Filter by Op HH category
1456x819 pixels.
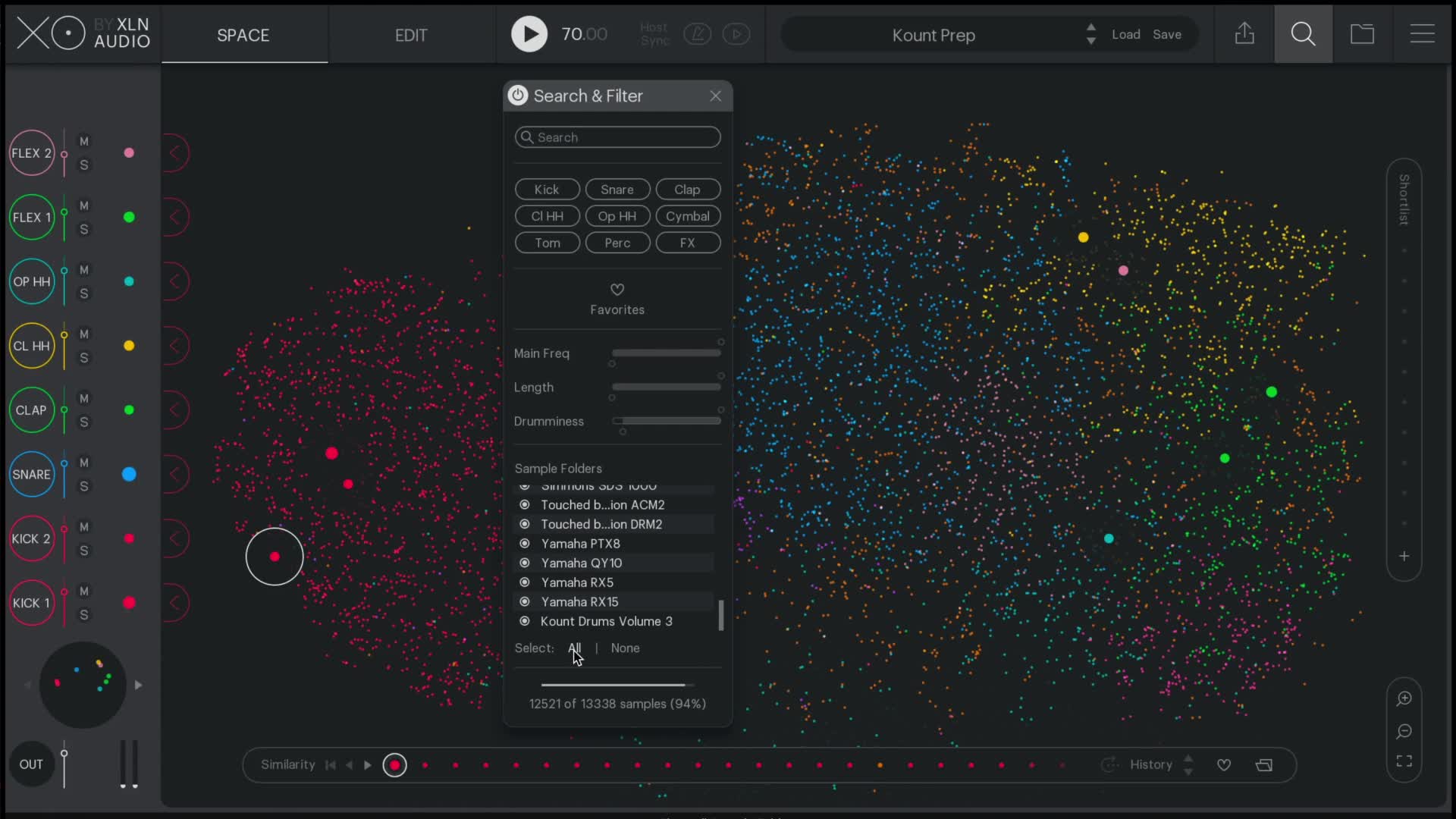click(x=617, y=216)
